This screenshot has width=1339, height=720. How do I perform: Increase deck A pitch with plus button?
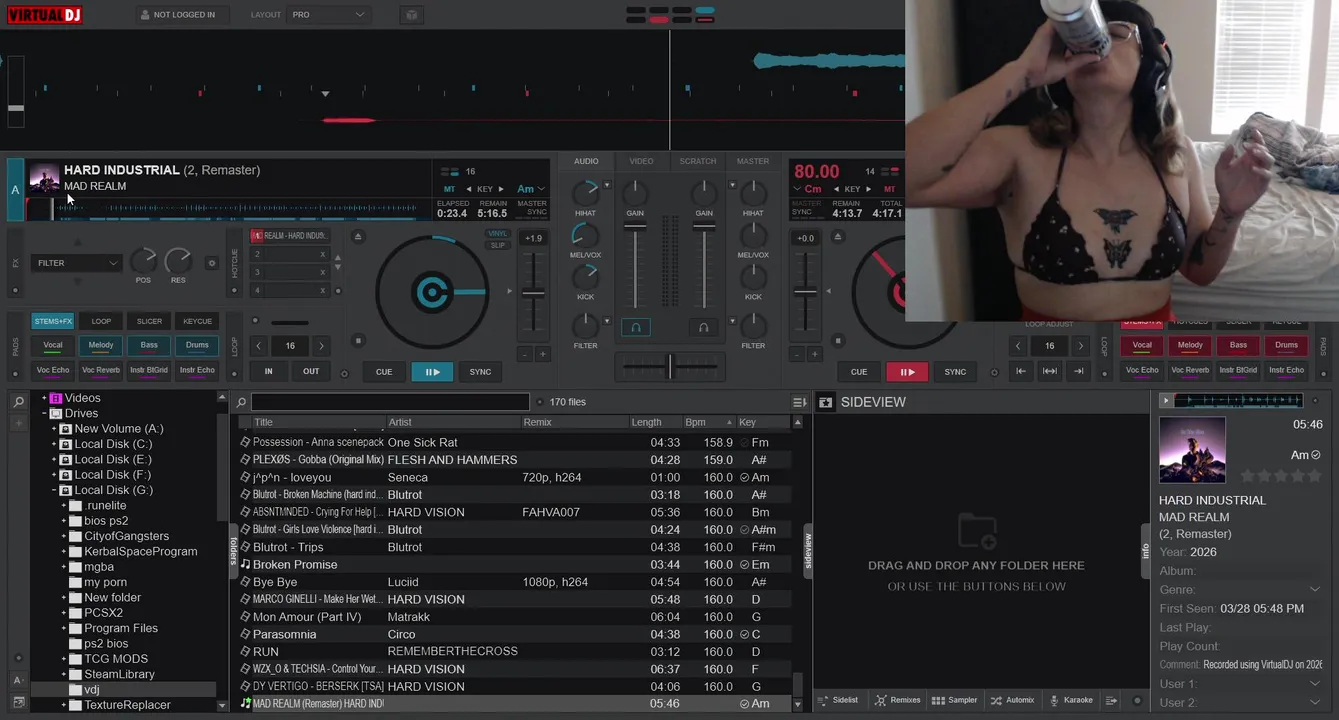(543, 354)
